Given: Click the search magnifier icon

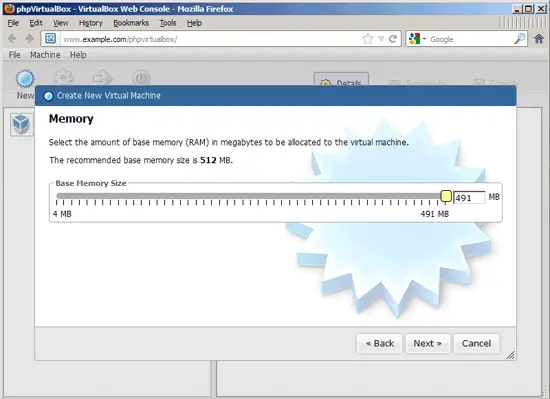Looking at the screenshot, I should [519, 39].
